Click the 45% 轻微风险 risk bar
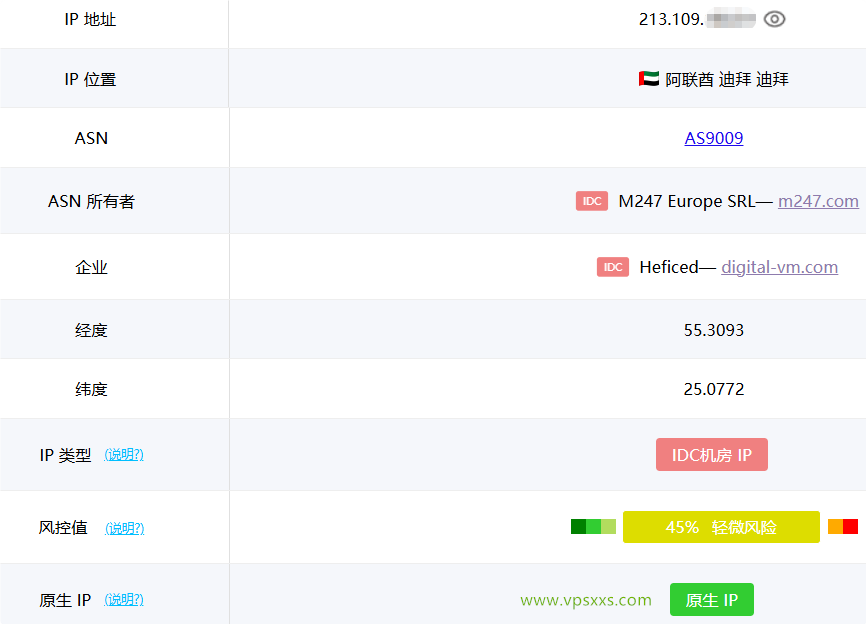 pyautogui.click(x=721, y=527)
